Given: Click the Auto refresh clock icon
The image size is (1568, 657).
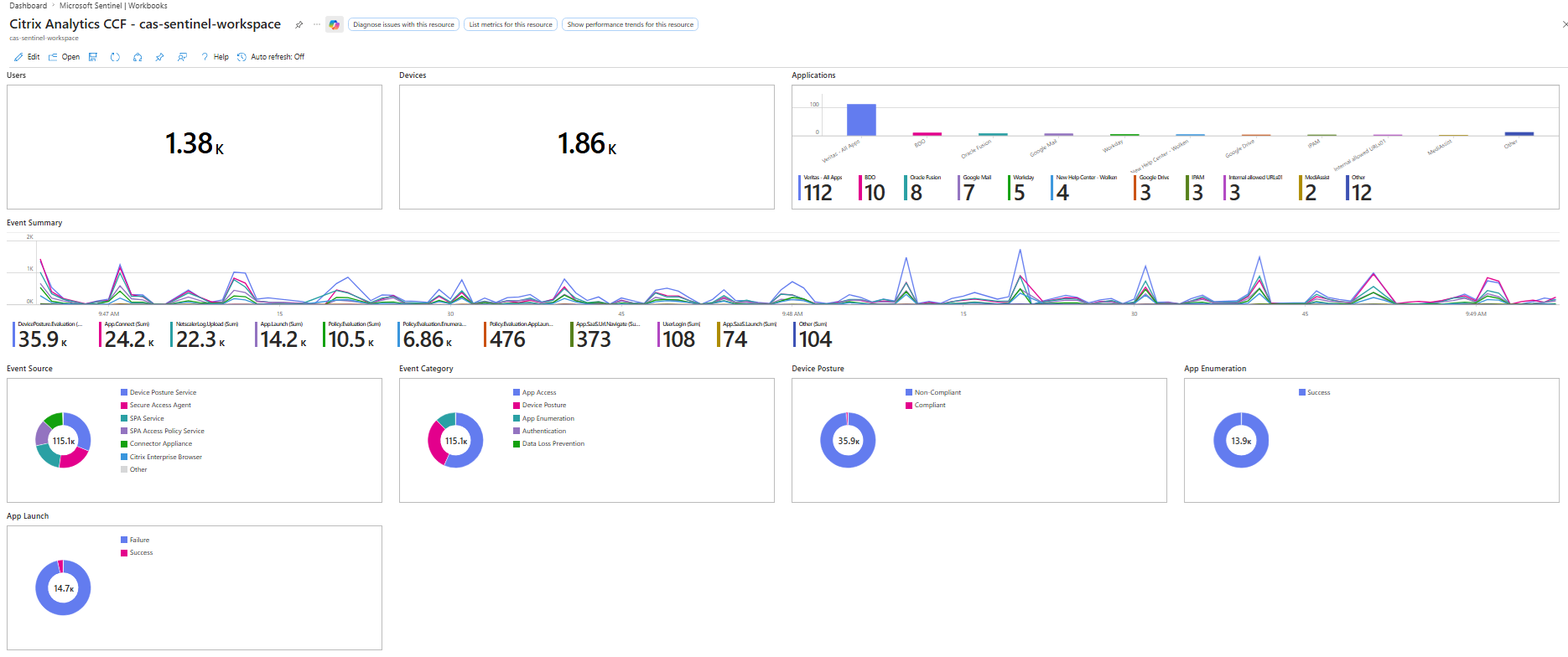Looking at the screenshot, I should click(x=241, y=57).
